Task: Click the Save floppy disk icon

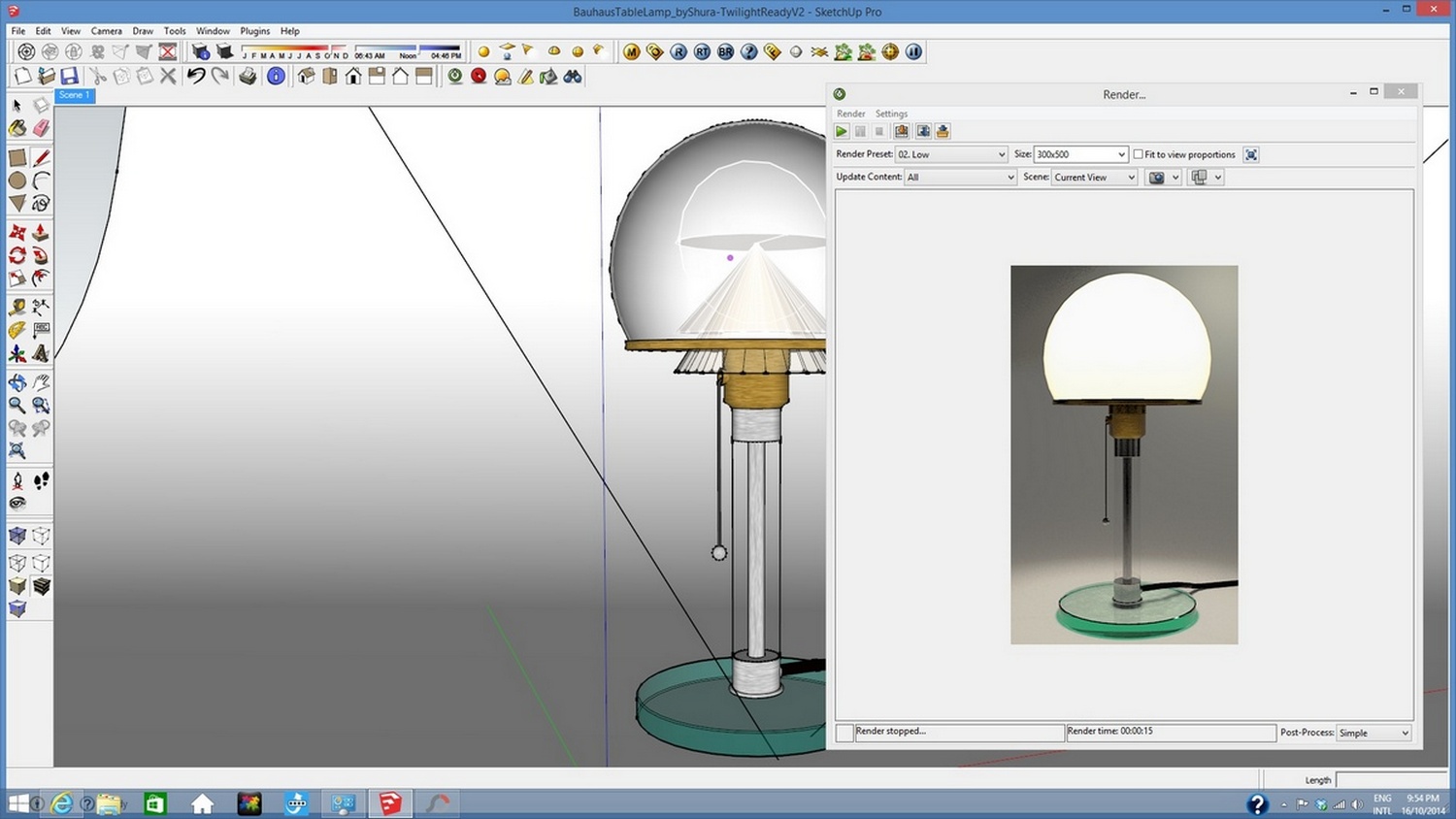Action: click(x=70, y=76)
